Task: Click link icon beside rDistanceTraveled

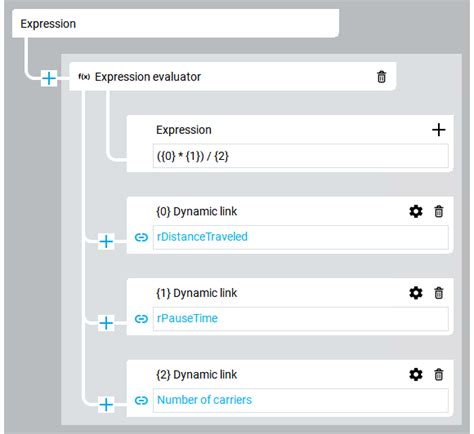Action: pyautogui.click(x=141, y=237)
